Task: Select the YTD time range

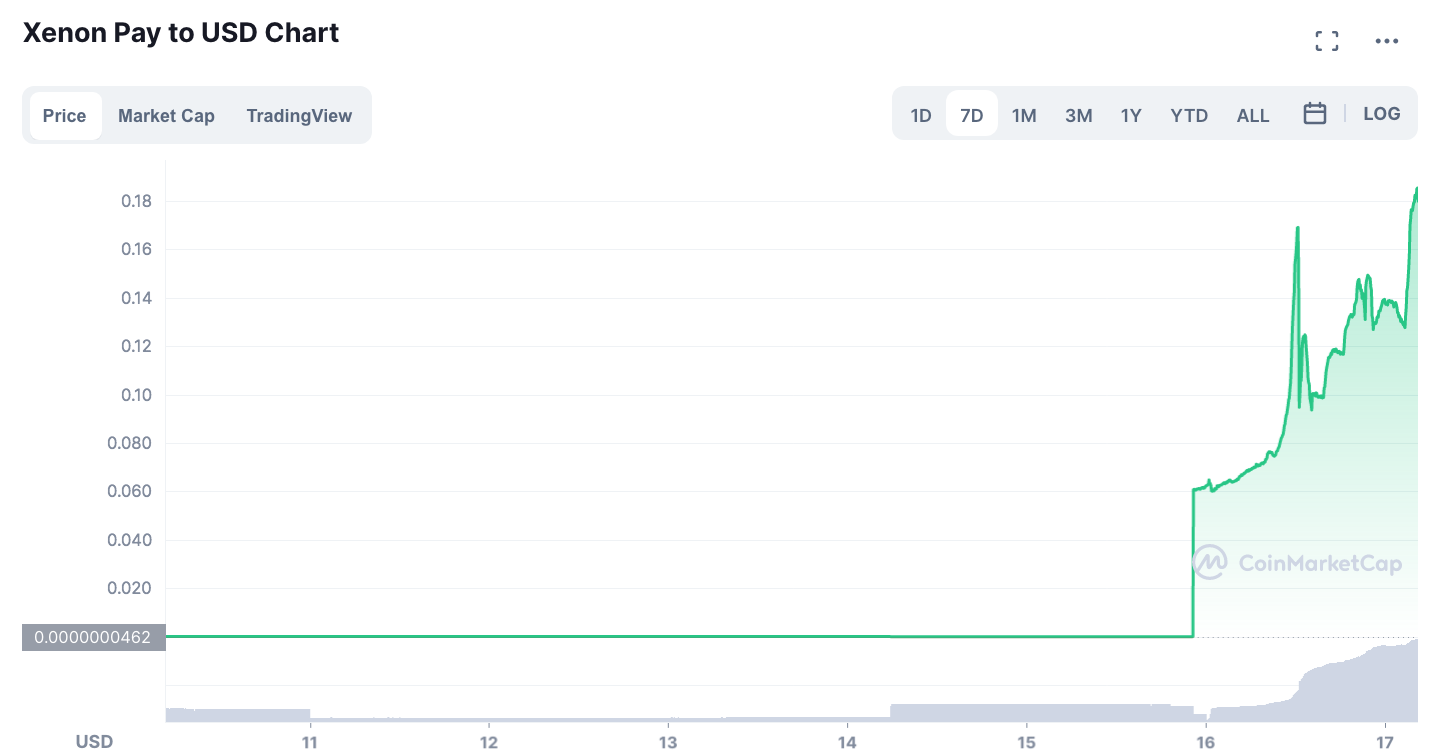Action: [1189, 115]
